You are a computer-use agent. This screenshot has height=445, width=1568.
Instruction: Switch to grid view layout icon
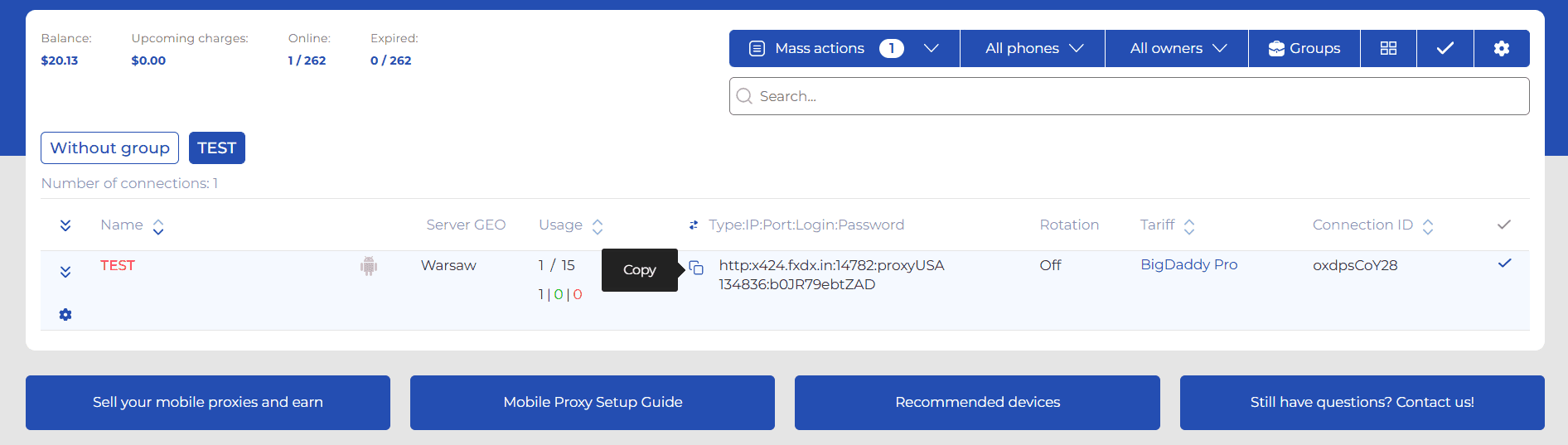pyautogui.click(x=1388, y=48)
